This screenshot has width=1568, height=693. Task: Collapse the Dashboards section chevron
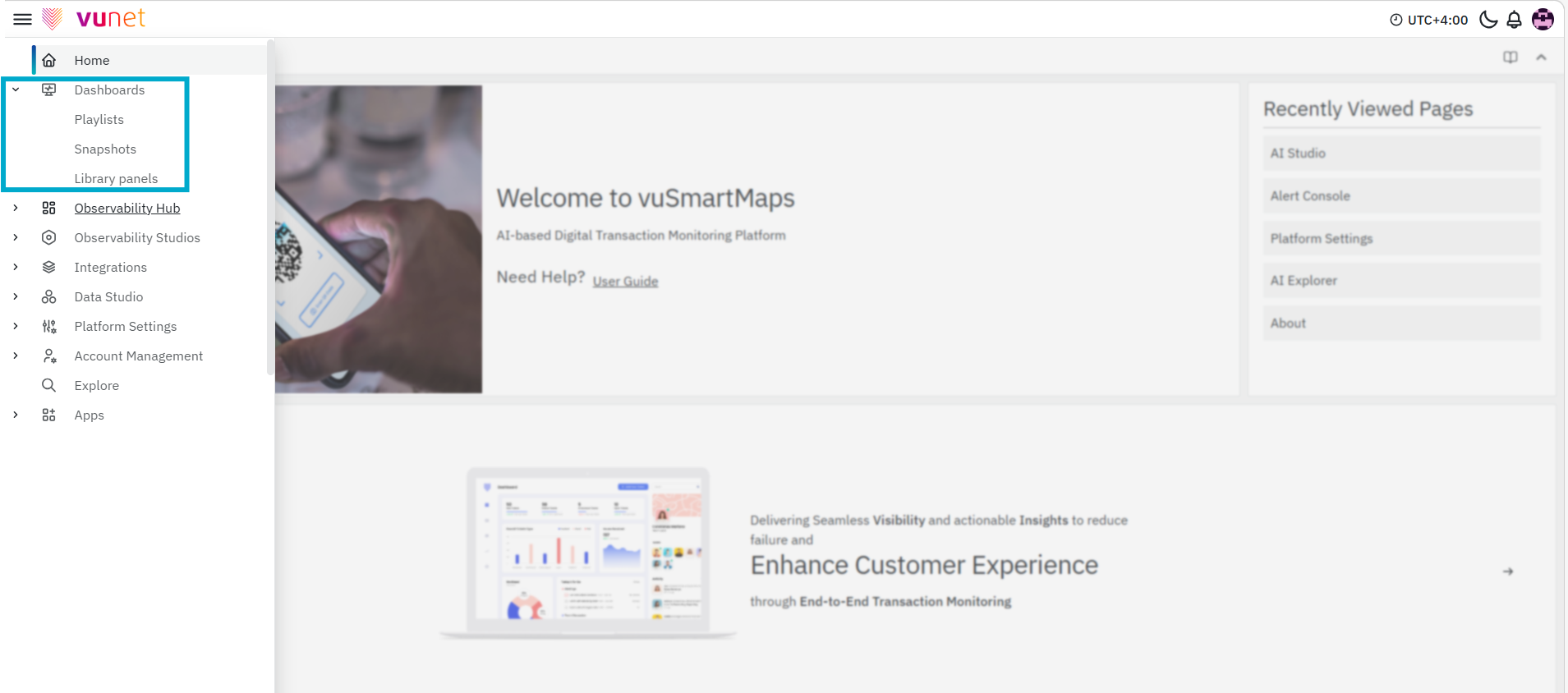click(16, 89)
